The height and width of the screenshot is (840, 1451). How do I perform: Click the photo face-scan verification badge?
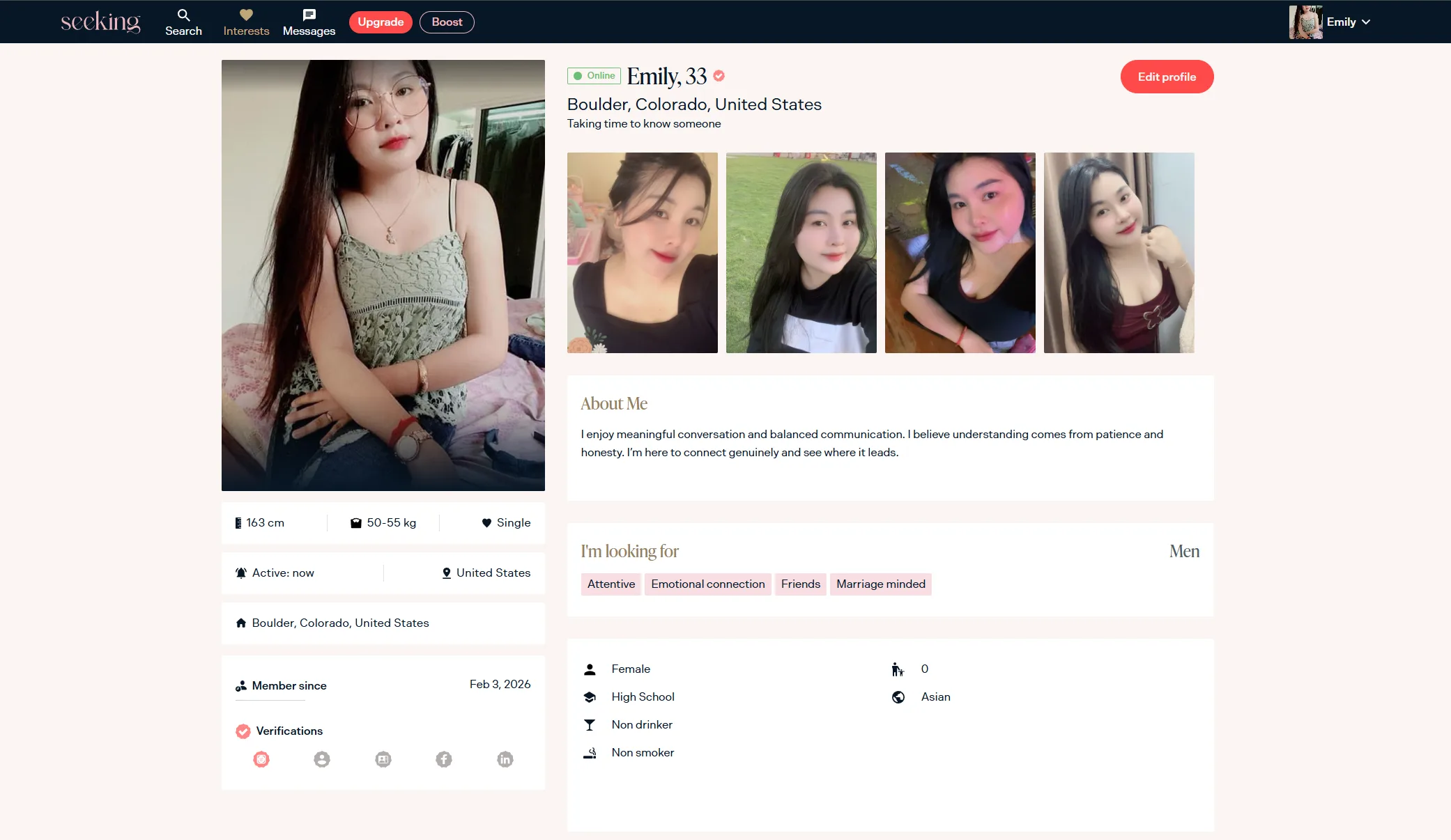[261, 759]
